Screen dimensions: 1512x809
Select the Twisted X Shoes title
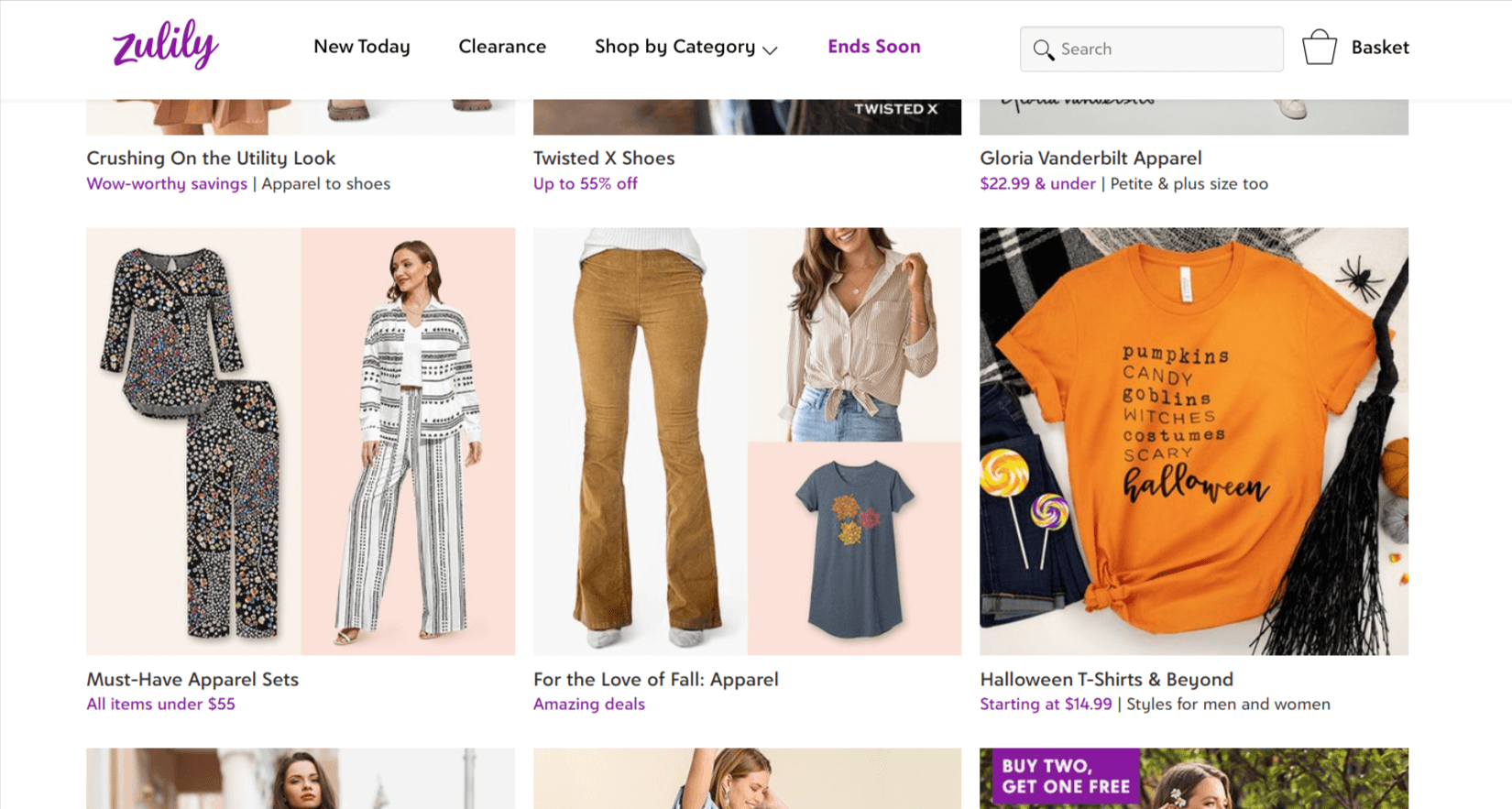click(x=604, y=158)
